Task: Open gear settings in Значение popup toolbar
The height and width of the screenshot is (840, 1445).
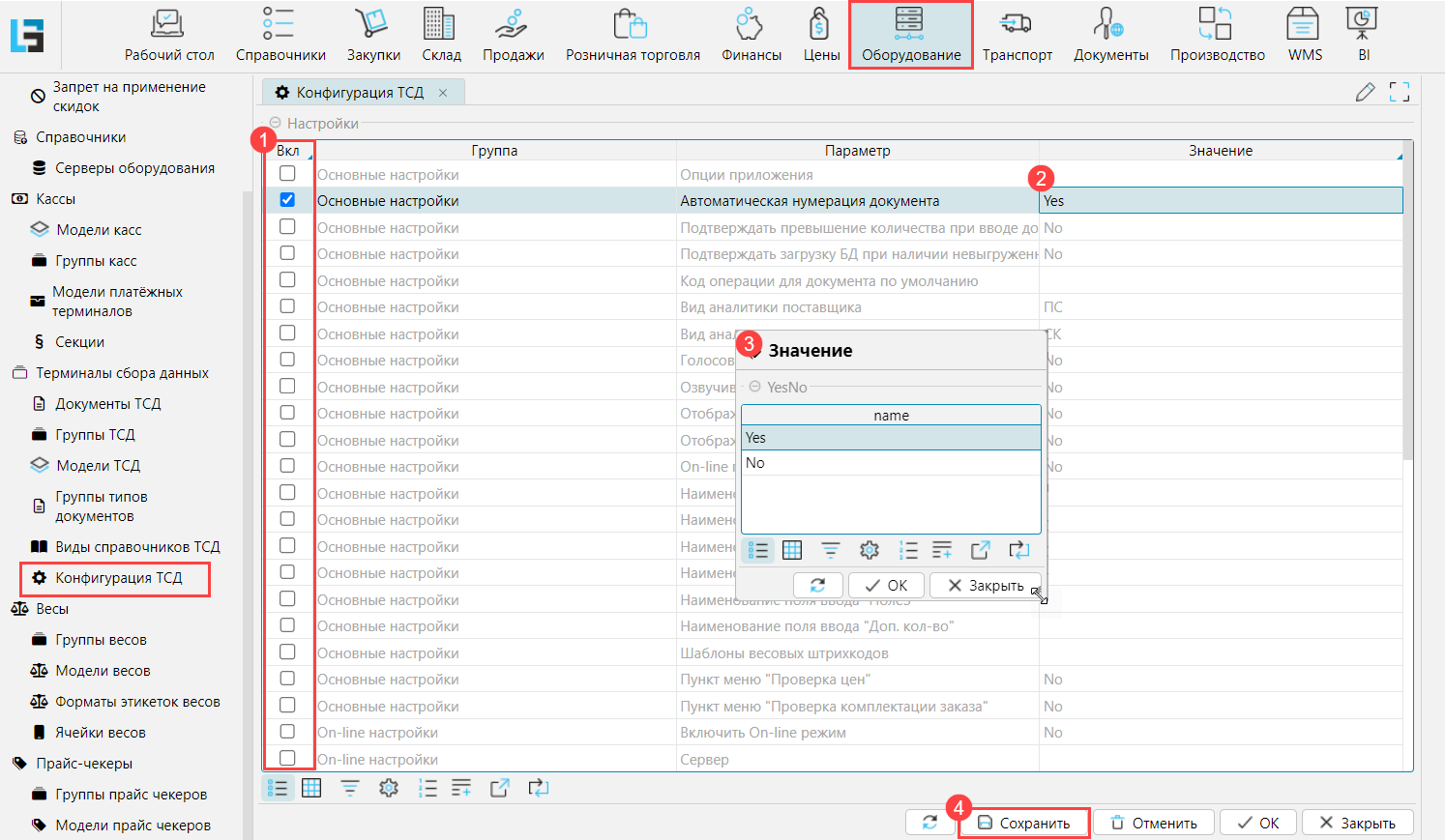Action: 870,550
